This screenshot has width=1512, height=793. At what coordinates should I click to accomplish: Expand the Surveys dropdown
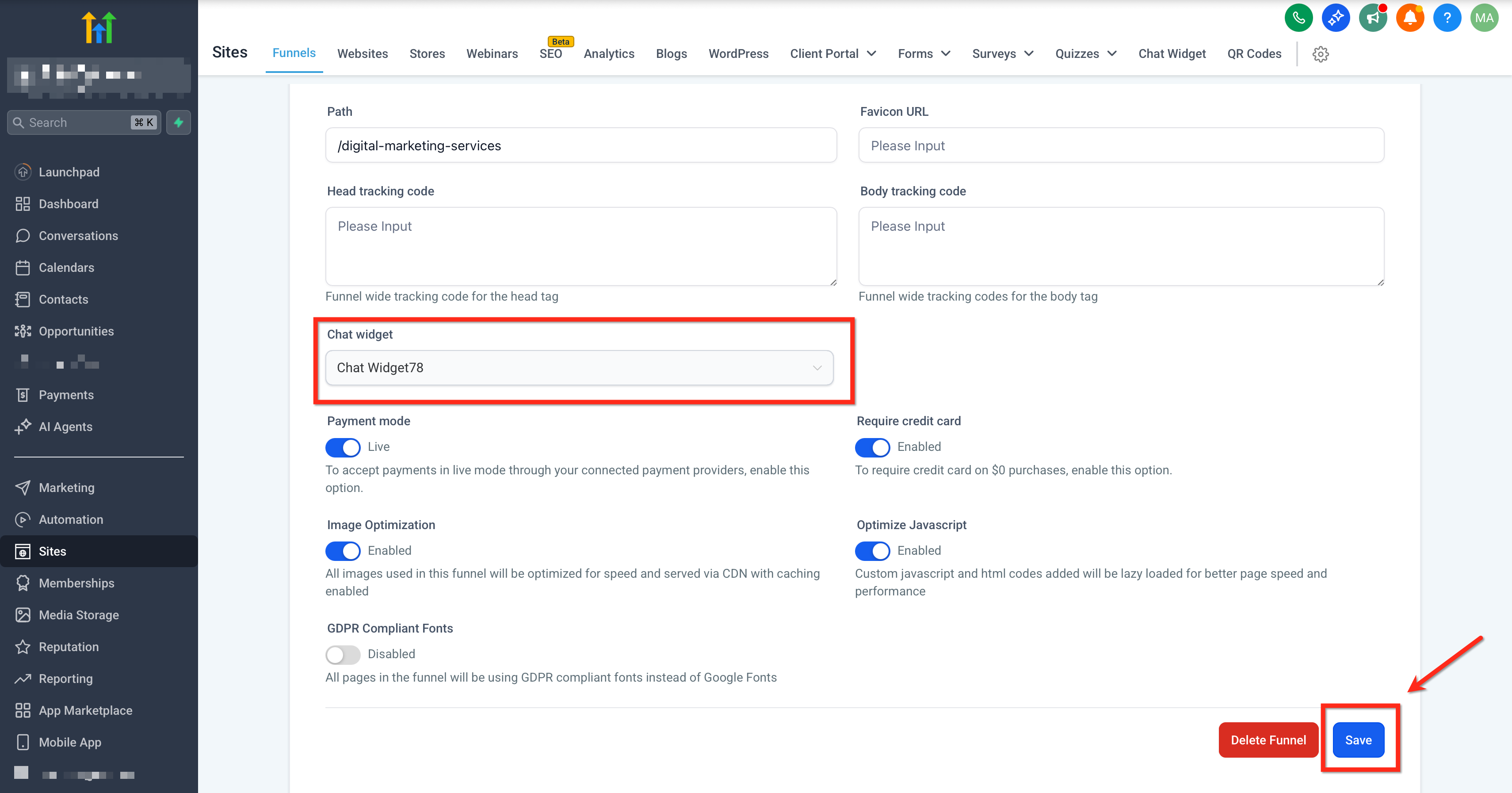(1002, 53)
